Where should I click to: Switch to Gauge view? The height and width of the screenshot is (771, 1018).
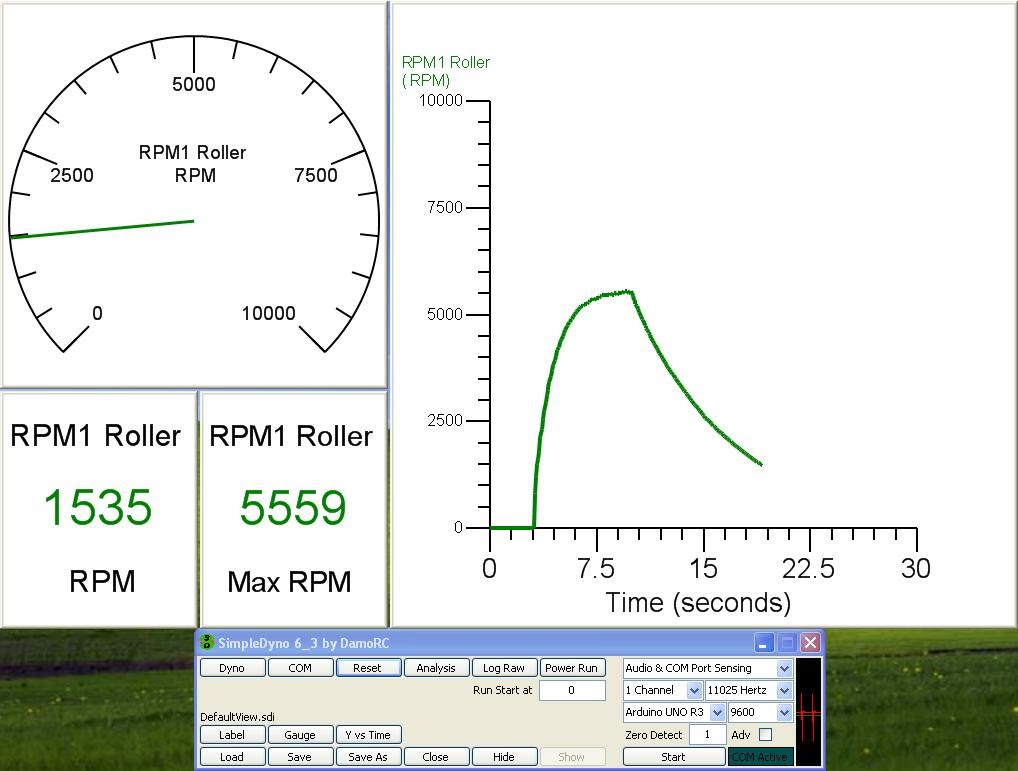(300, 734)
